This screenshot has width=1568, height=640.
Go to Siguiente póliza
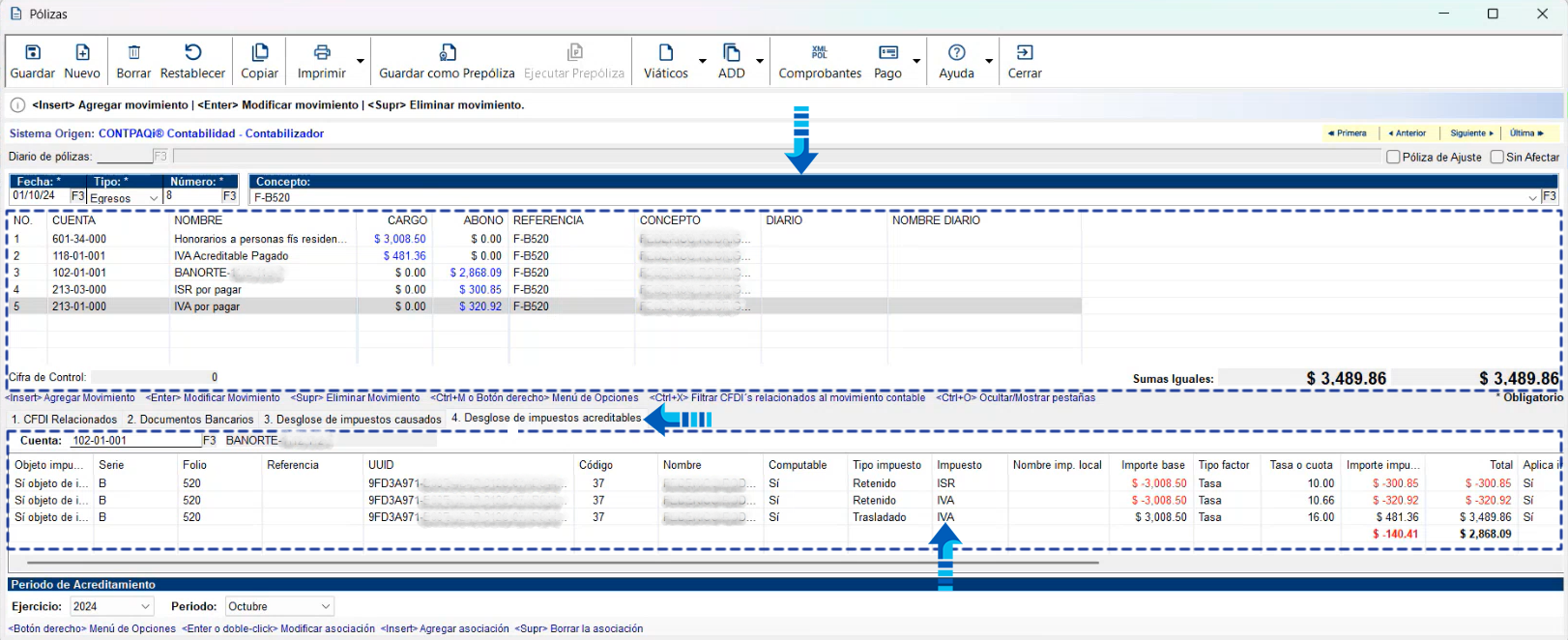(1470, 133)
